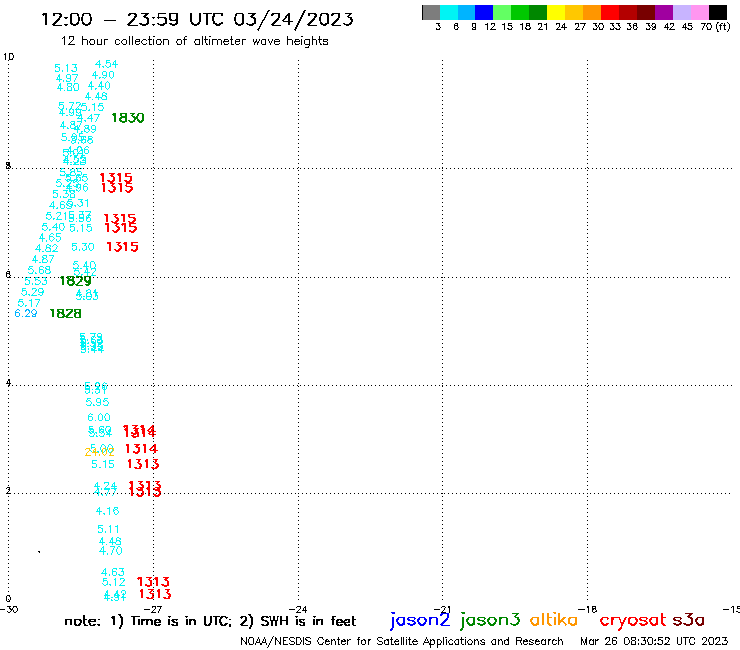The width and height of the screenshot is (740, 650).
Task: Click '12 hour collection of altimeter wave heights'
Action: coord(194,41)
